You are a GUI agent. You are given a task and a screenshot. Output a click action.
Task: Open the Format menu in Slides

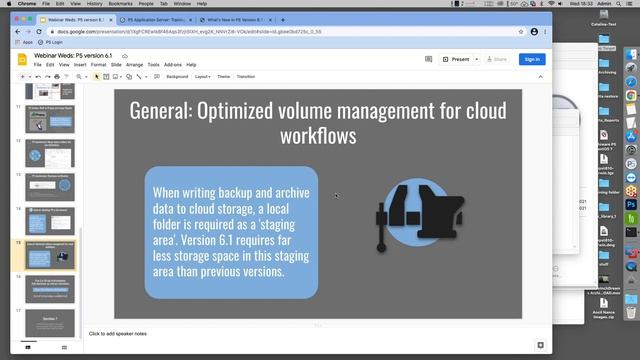pos(98,65)
